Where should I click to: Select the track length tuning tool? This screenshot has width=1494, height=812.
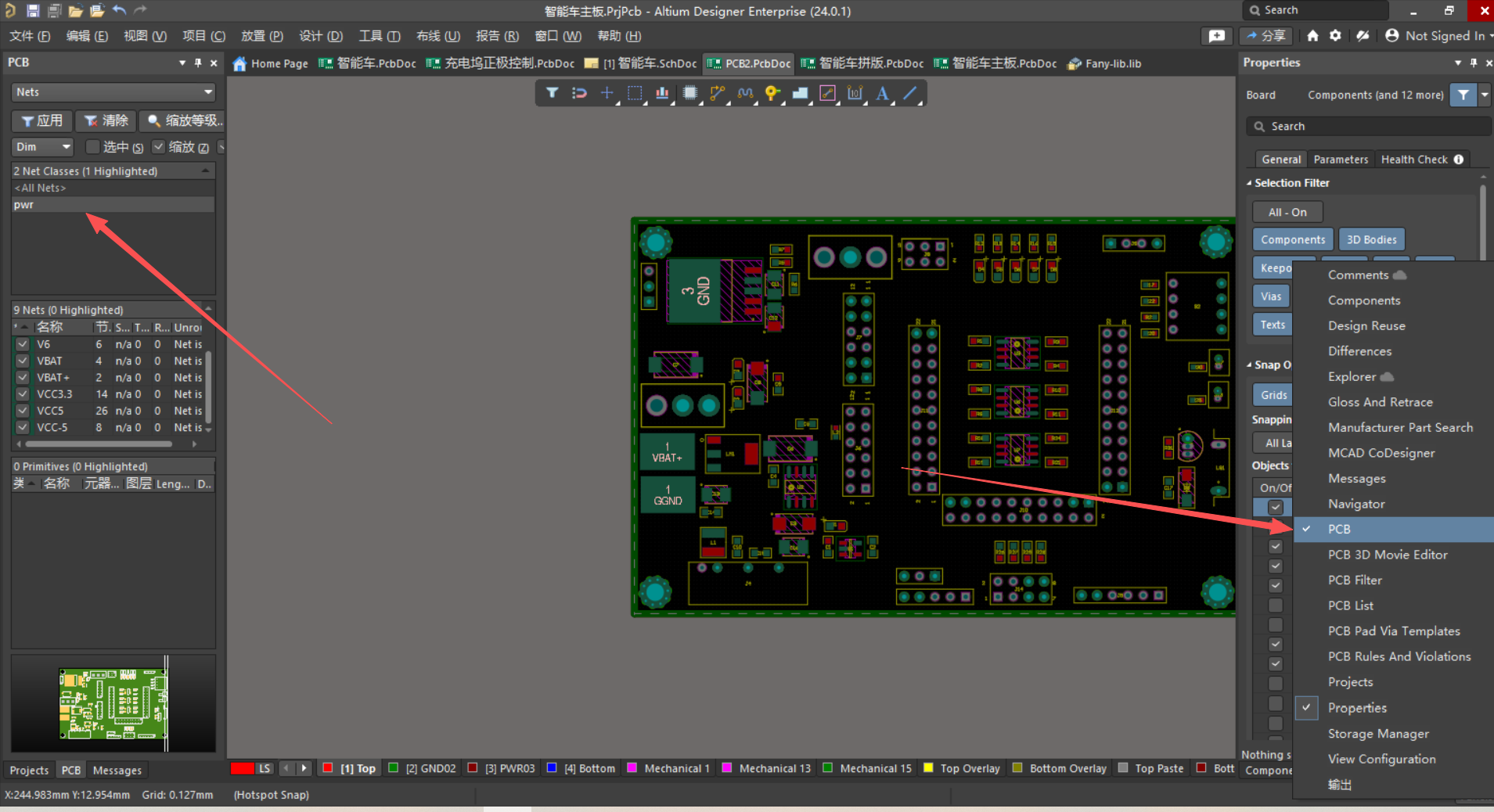(x=745, y=93)
